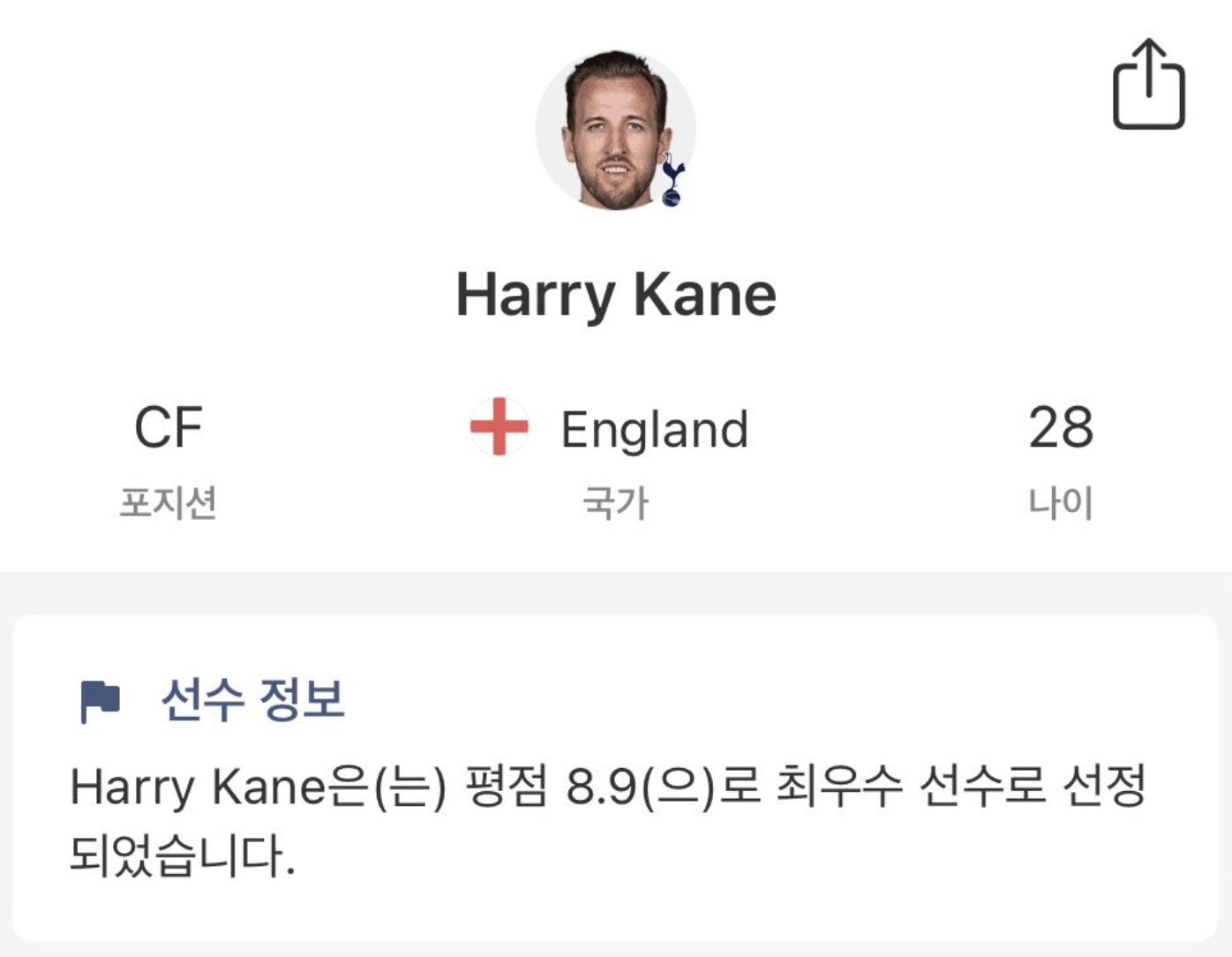The image size is (1232, 957).
Task: Click the "나이" label
Action: (x=1060, y=503)
